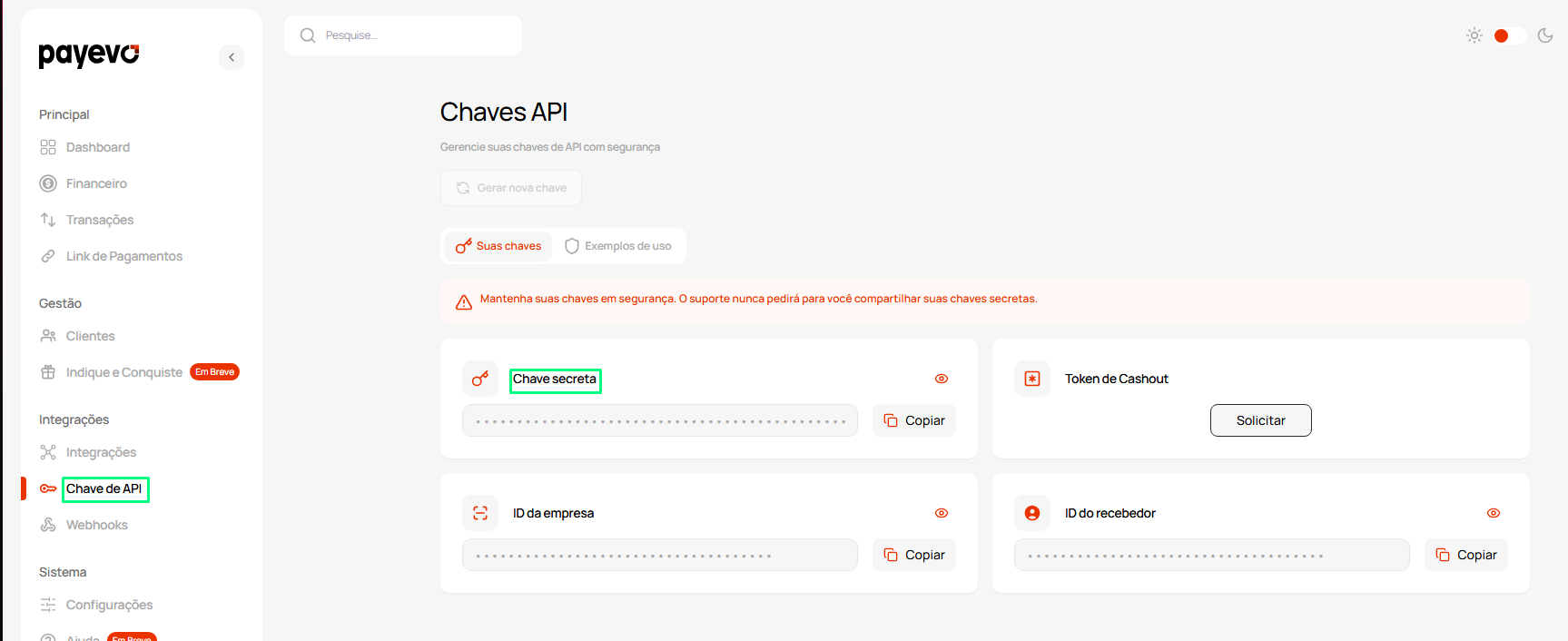Click the Integrações nodes icon

(48, 452)
